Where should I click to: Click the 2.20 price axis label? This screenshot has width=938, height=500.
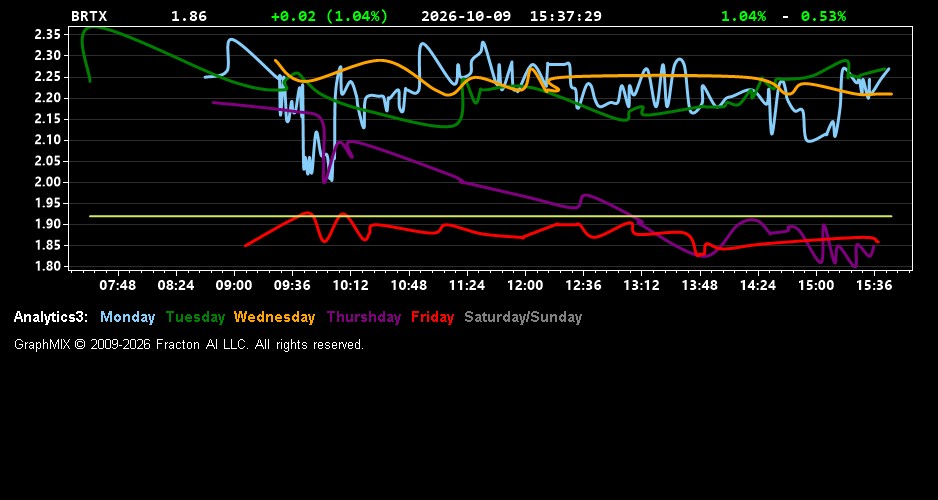[48, 98]
